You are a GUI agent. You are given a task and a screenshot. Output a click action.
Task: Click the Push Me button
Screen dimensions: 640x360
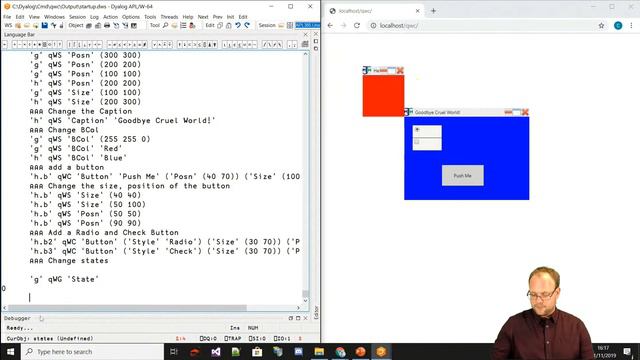[x=462, y=176]
